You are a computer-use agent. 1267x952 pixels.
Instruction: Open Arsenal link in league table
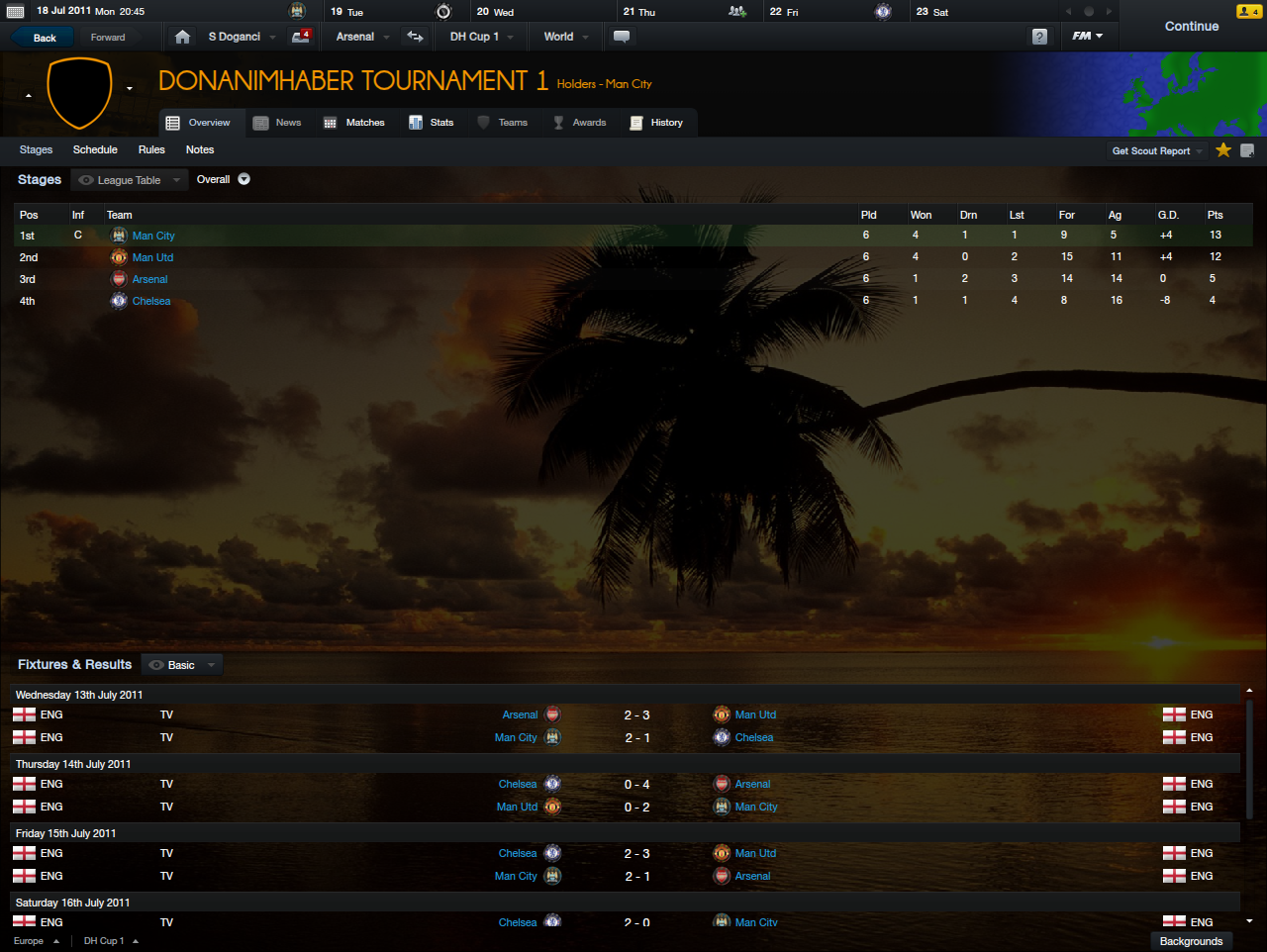(150, 279)
